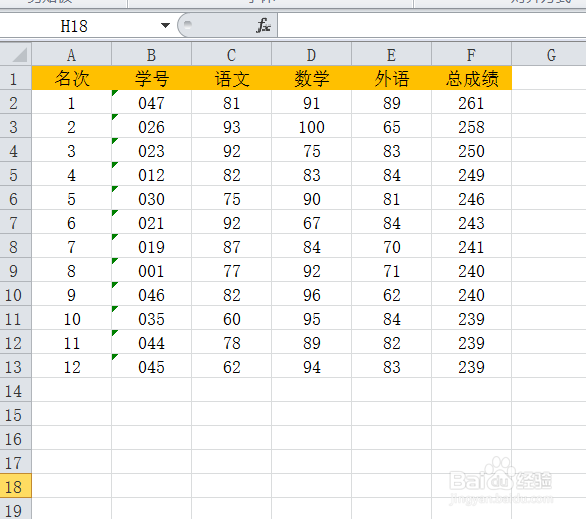The image size is (586, 519).
Task: Click header cell 学号
Action: (151, 78)
